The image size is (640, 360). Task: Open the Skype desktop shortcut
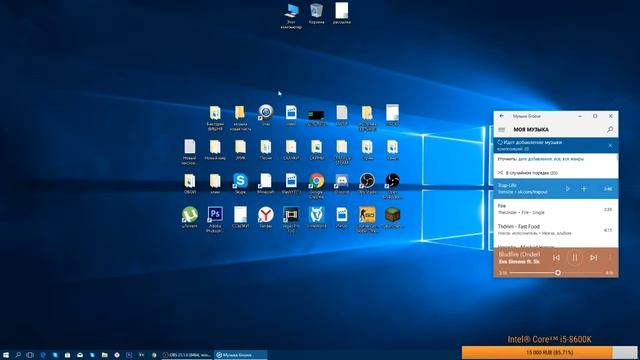[x=240, y=183]
